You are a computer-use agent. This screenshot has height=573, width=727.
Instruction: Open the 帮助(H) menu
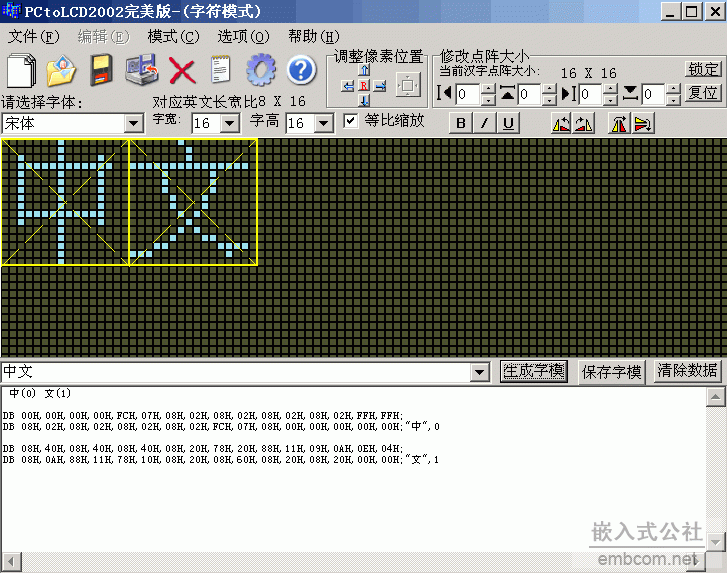coord(314,37)
